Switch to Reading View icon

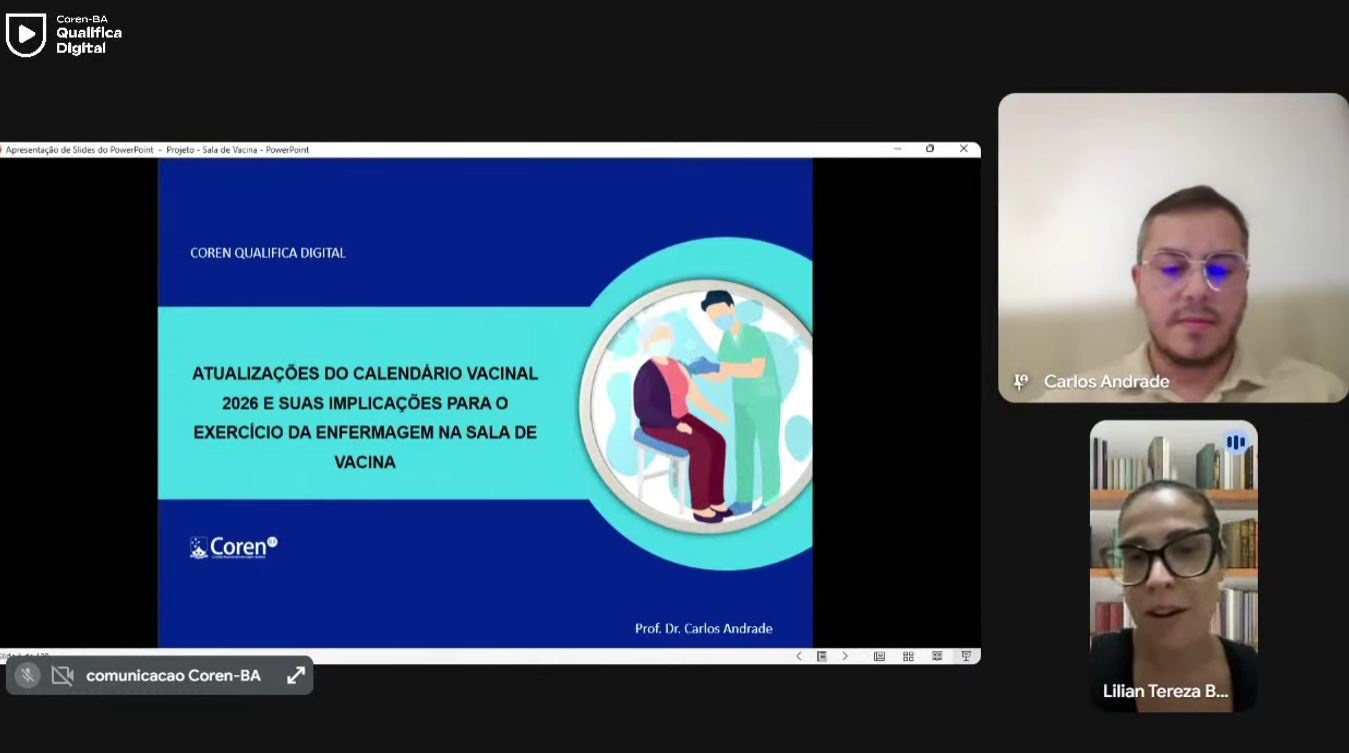tap(937, 656)
